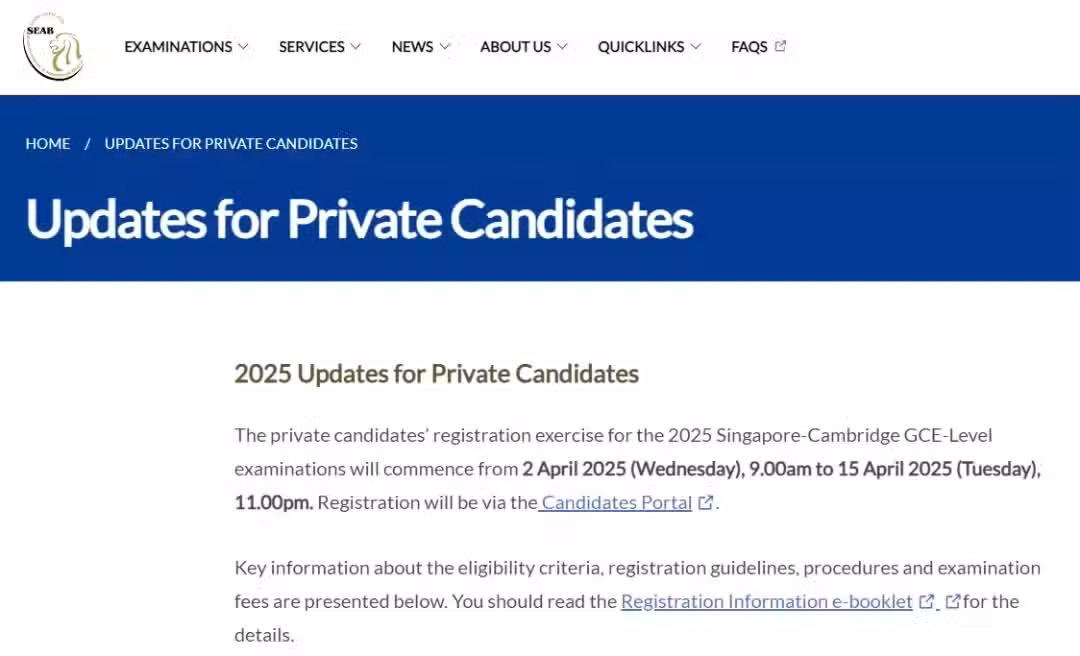Expand the Examinations chevron
This screenshot has width=1080, height=656.
coord(243,47)
